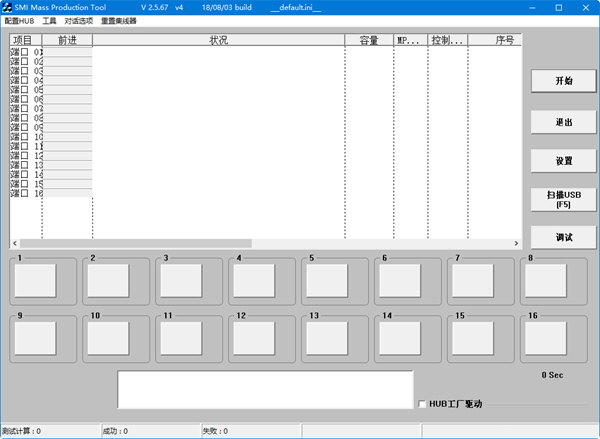Select port slot 13 box
Screen dimensions: 600x439
(327, 338)
